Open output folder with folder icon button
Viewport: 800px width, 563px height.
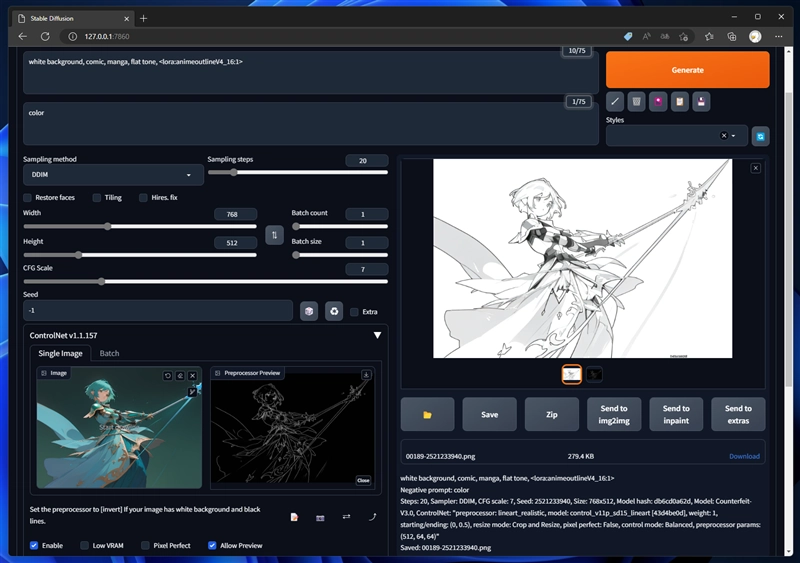point(427,414)
